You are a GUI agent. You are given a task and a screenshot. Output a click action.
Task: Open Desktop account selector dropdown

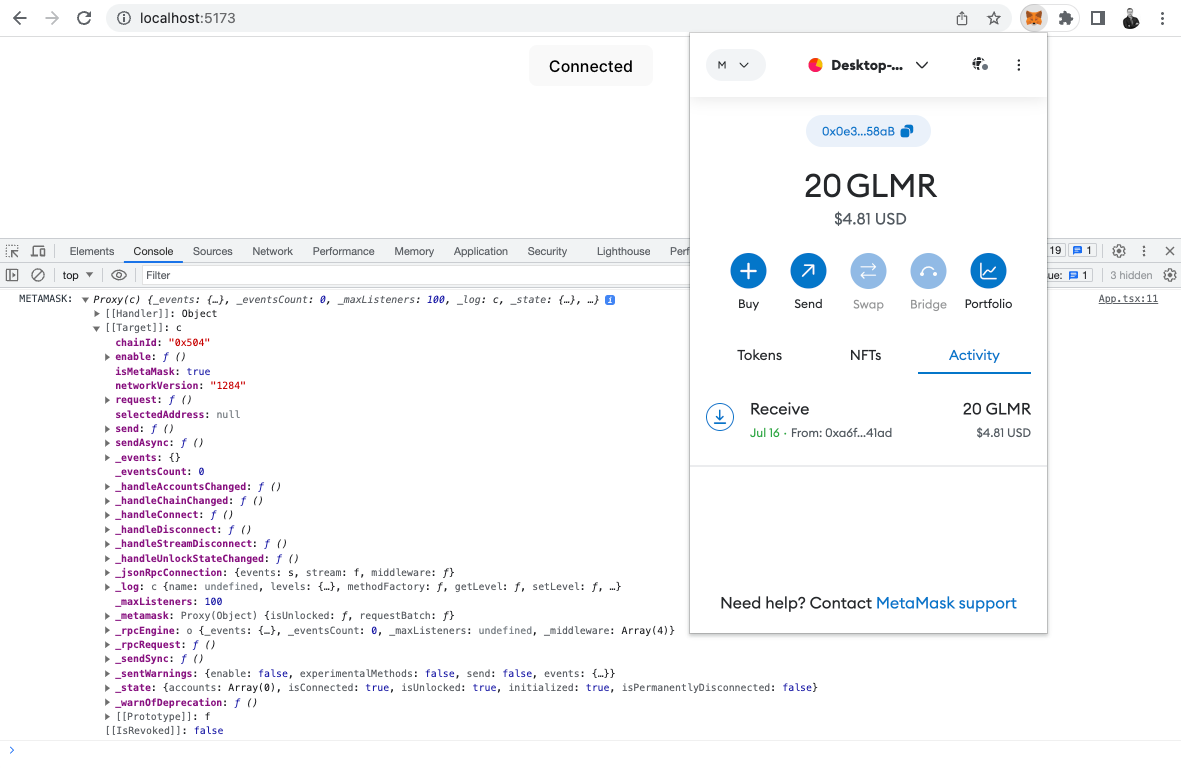tap(868, 65)
